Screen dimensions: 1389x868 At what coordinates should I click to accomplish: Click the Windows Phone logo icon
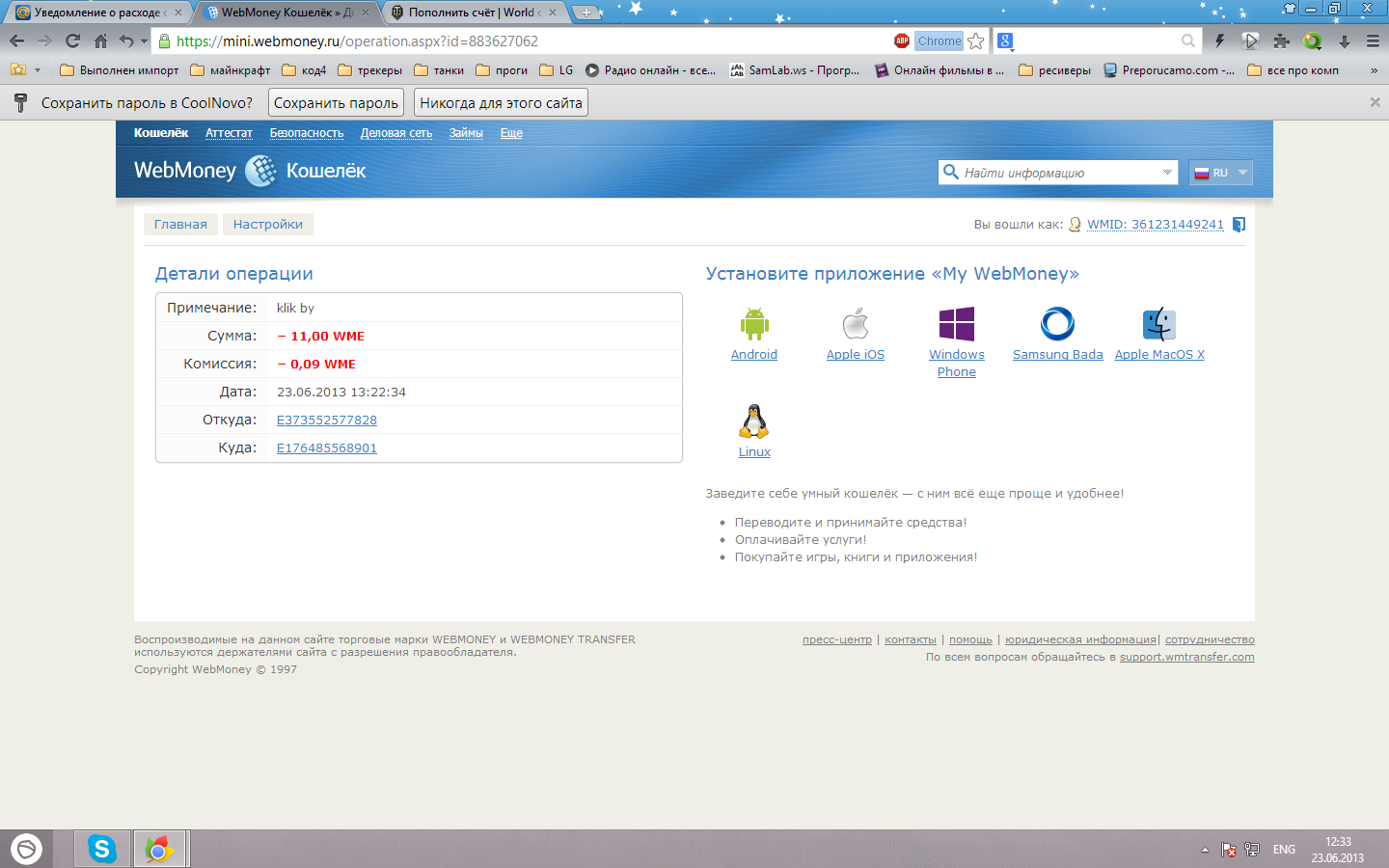tap(957, 324)
